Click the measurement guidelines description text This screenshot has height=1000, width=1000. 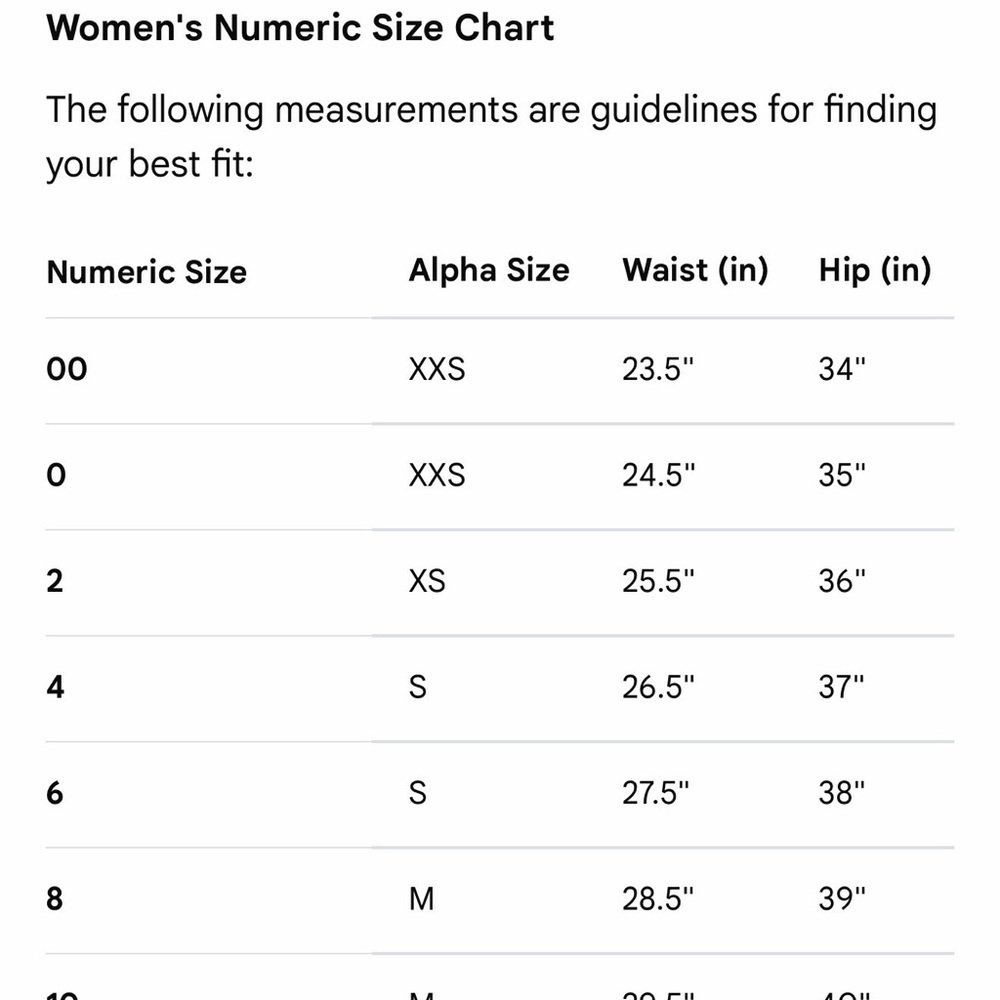(491, 136)
